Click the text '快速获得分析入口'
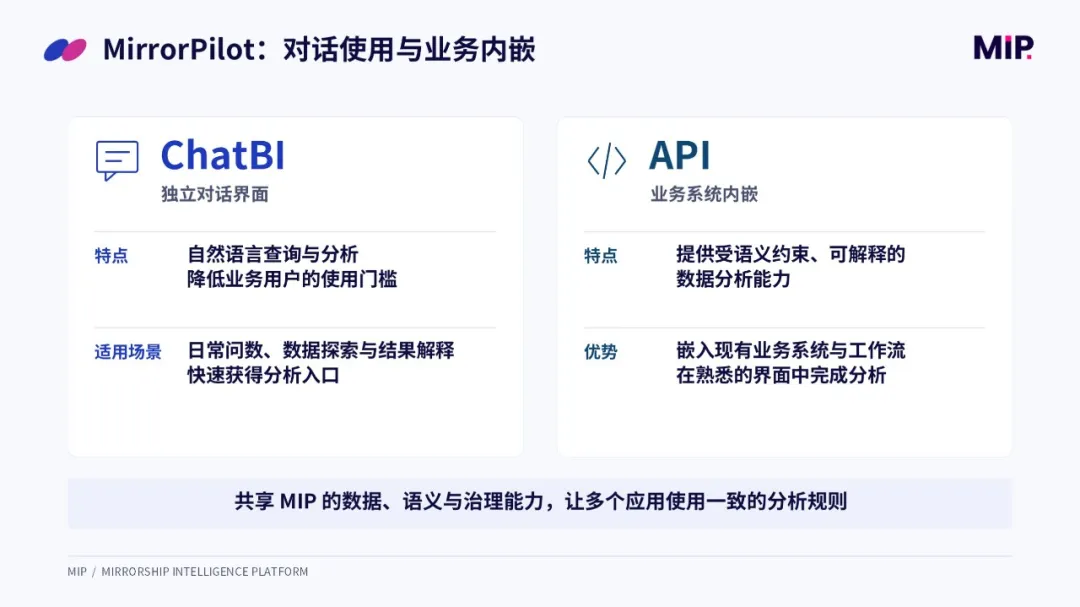Viewport: 1080px width, 607px height. click(x=264, y=375)
